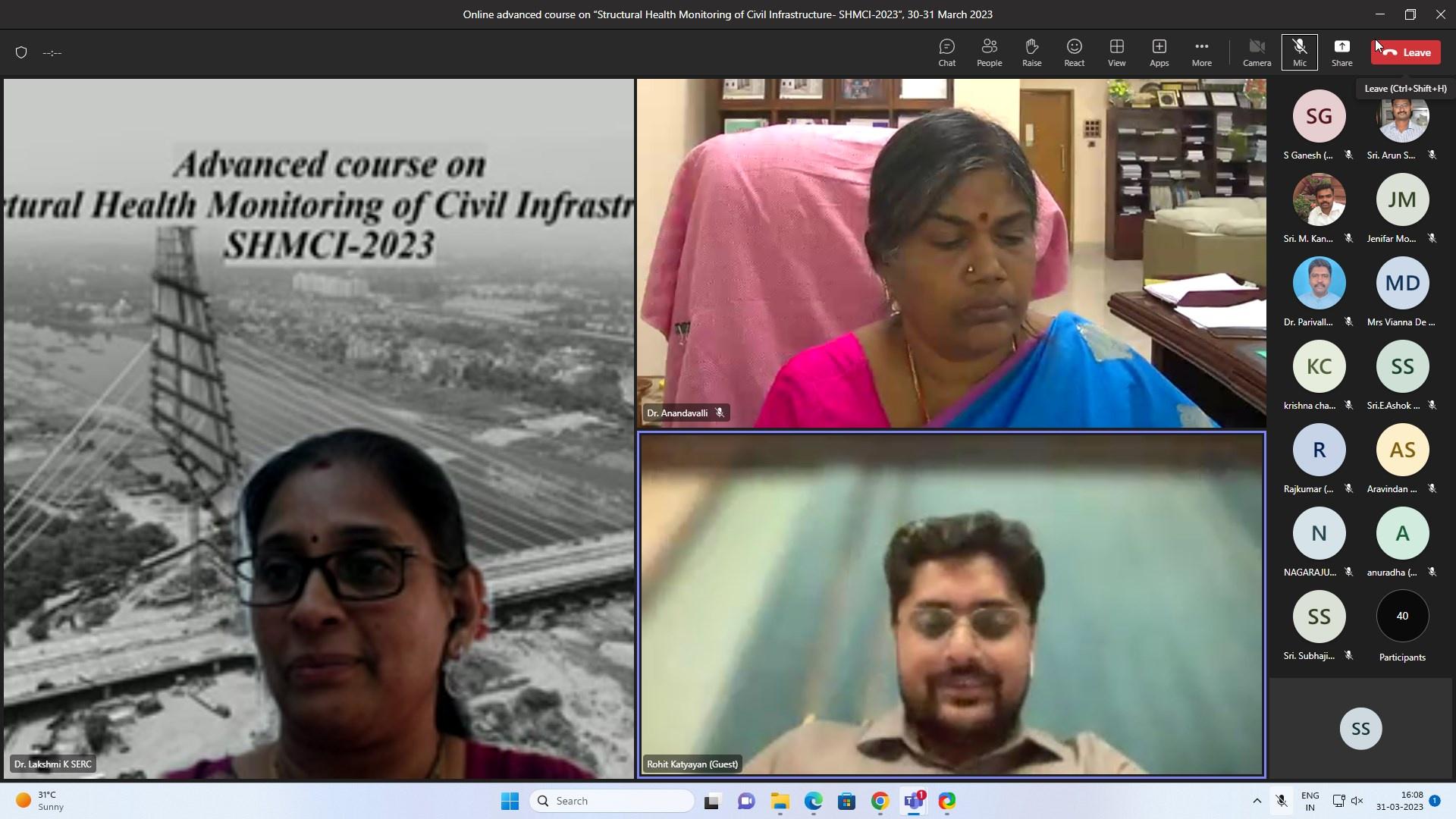Click the mute icon beside Dr. Anandavalli
The image size is (1456, 819).
pyautogui.click(x=720, y=413)
